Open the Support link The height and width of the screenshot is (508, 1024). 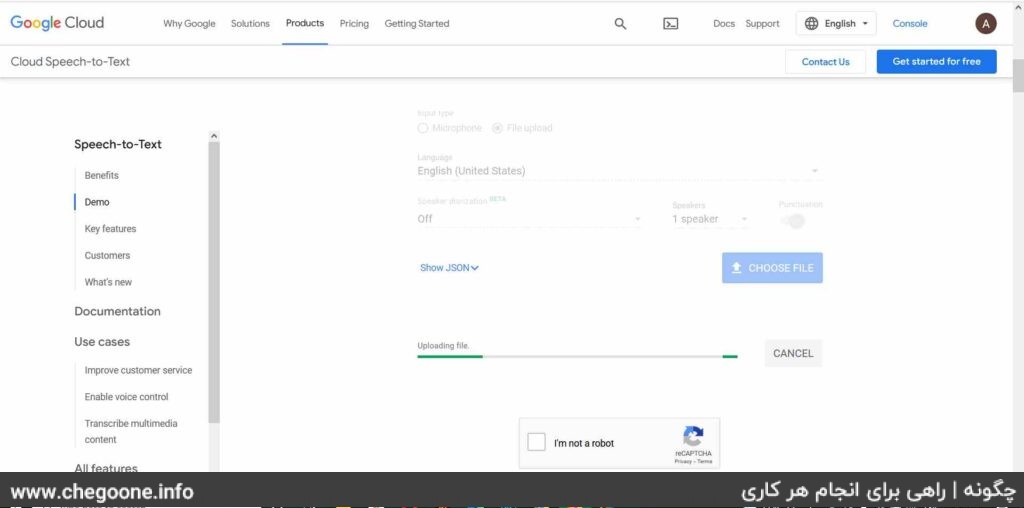(x=762, y=24)
